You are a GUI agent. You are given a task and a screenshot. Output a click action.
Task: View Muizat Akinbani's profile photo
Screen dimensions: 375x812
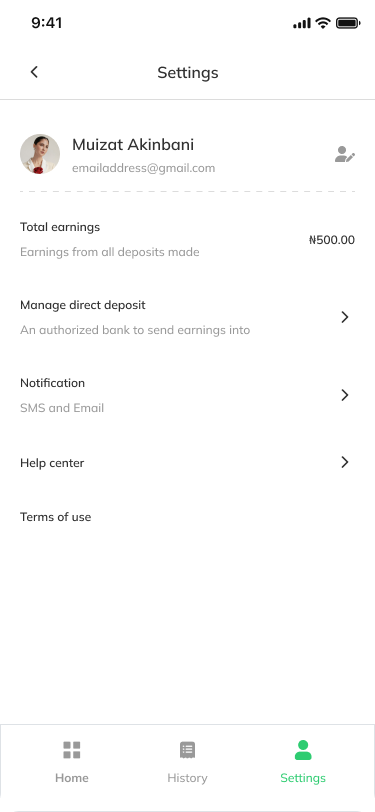(40, 154)
